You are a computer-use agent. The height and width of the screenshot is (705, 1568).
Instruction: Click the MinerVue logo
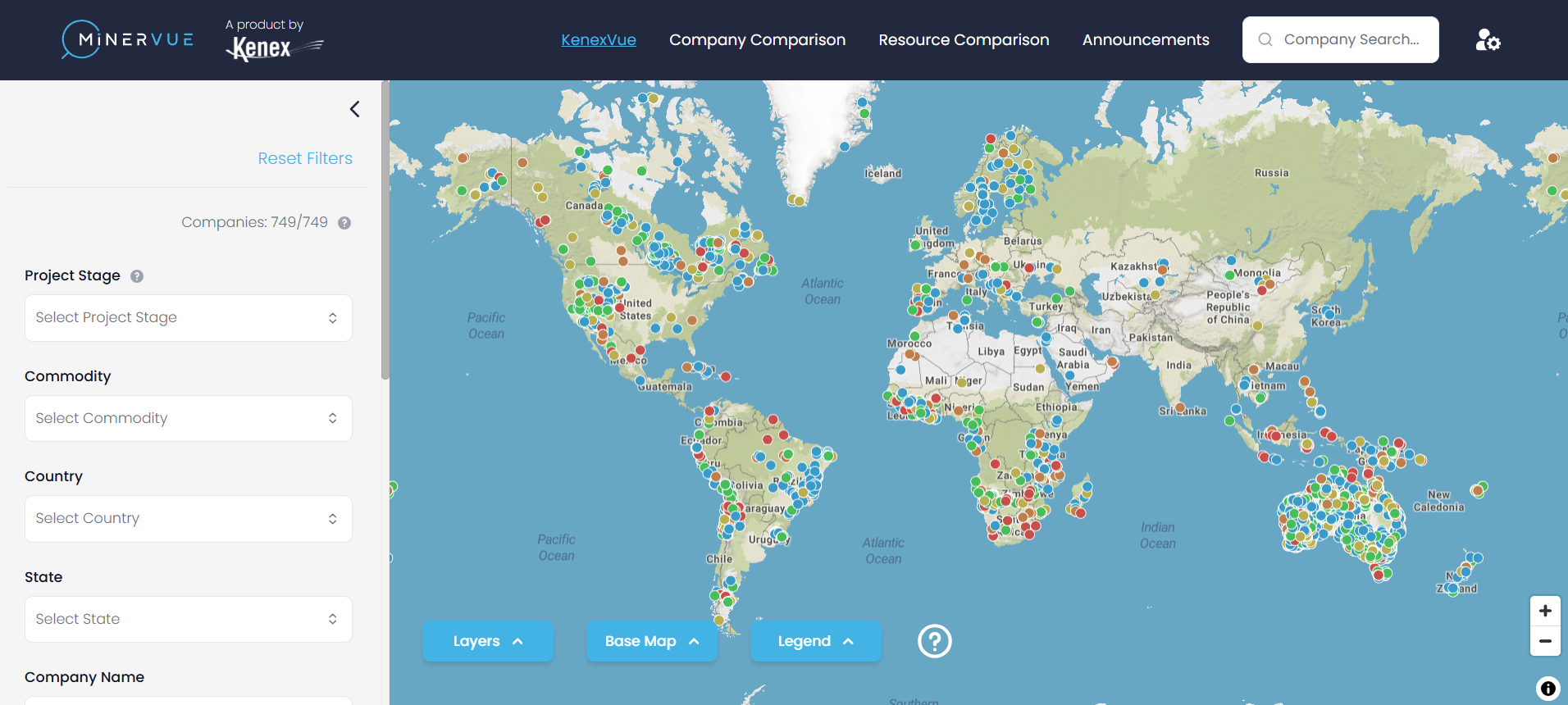(128, 39)
